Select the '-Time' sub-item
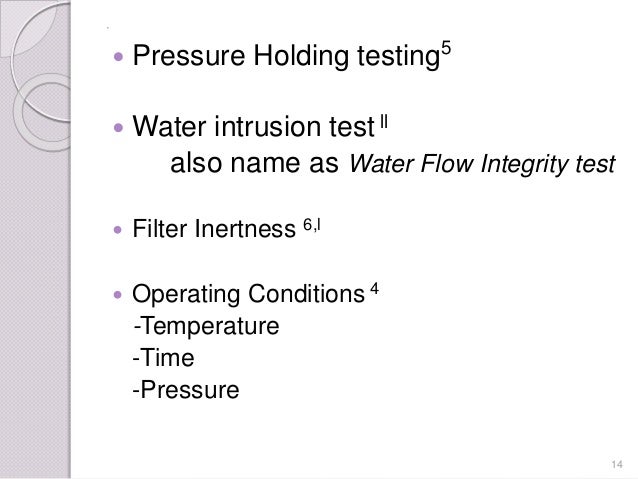The height and width of the screenshot is (479, 638). click(x=163, y=358)
